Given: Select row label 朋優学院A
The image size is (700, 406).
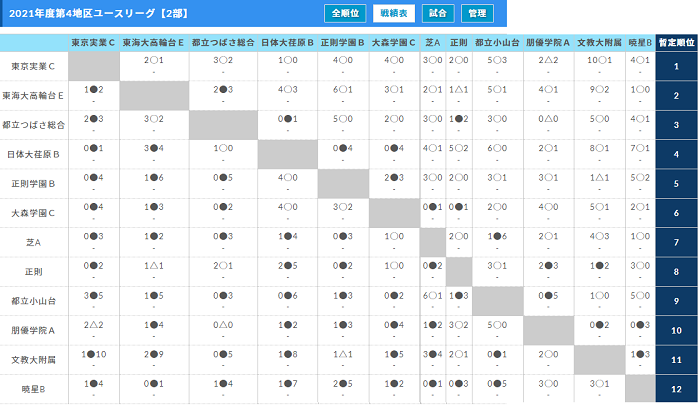Looking at the screenshot, I should pos(33,331).
